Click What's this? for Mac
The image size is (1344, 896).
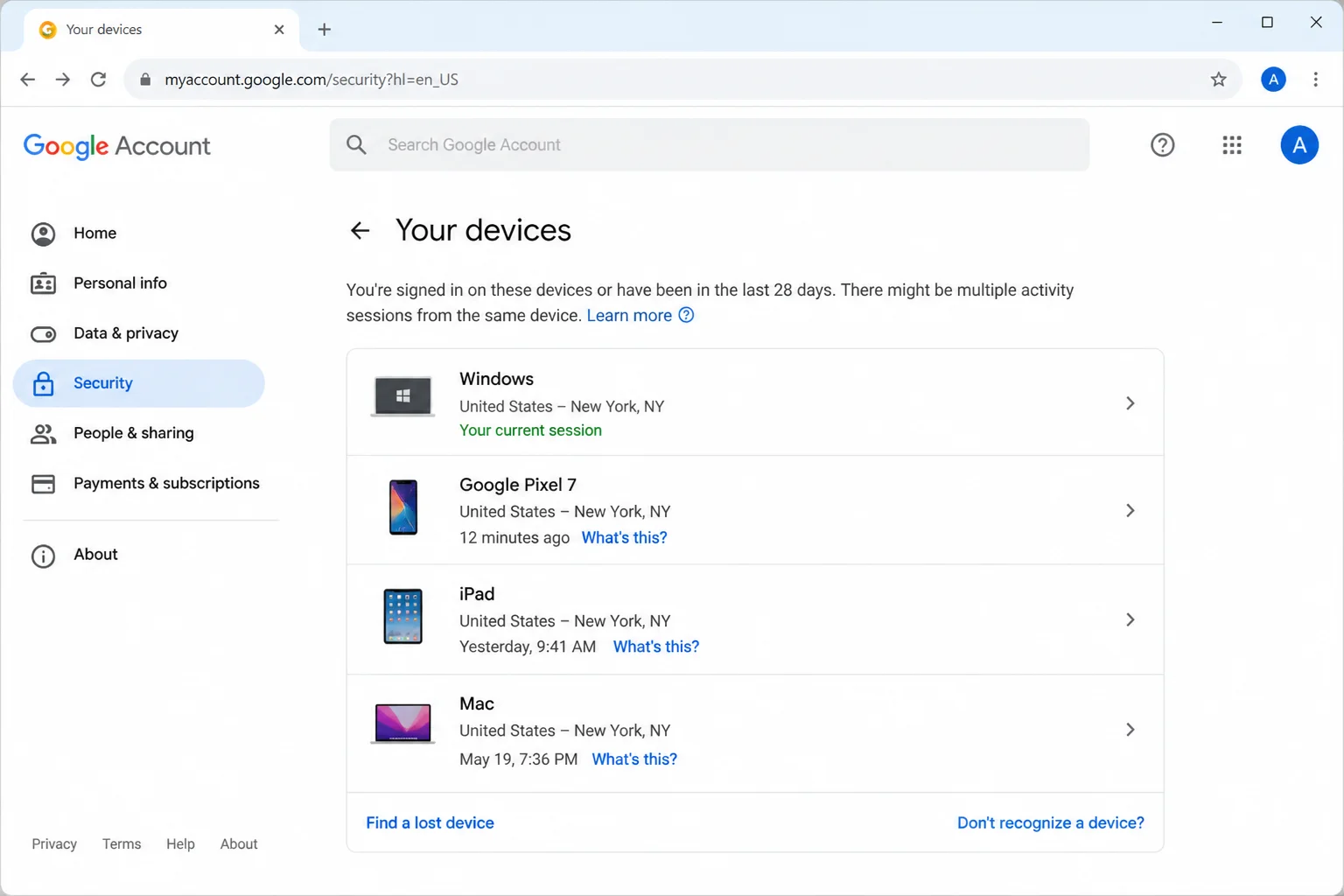634,759
